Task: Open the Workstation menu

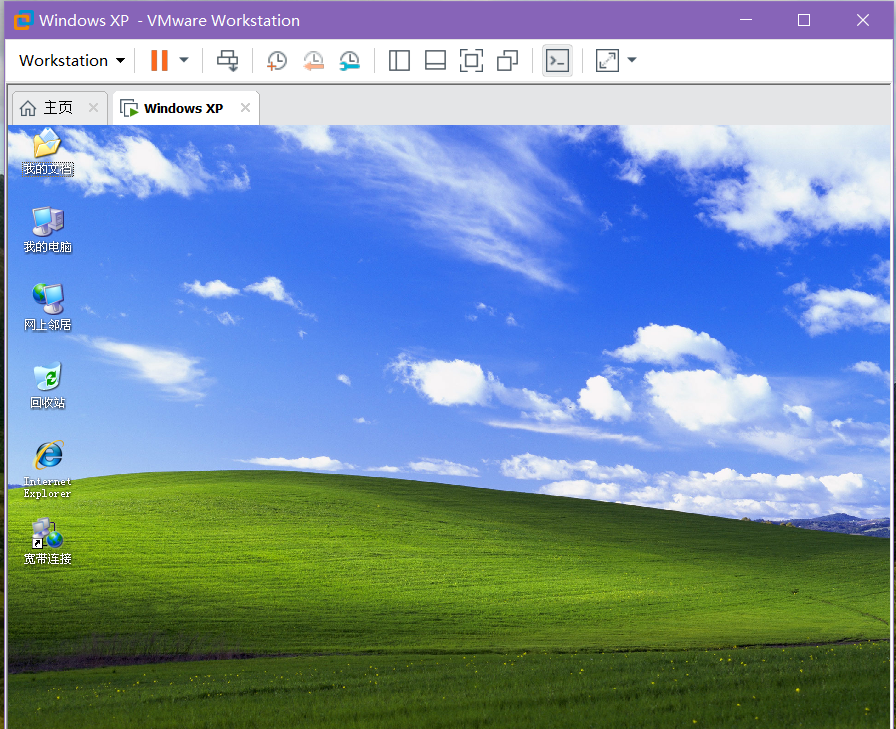Action: pos(72,61)
